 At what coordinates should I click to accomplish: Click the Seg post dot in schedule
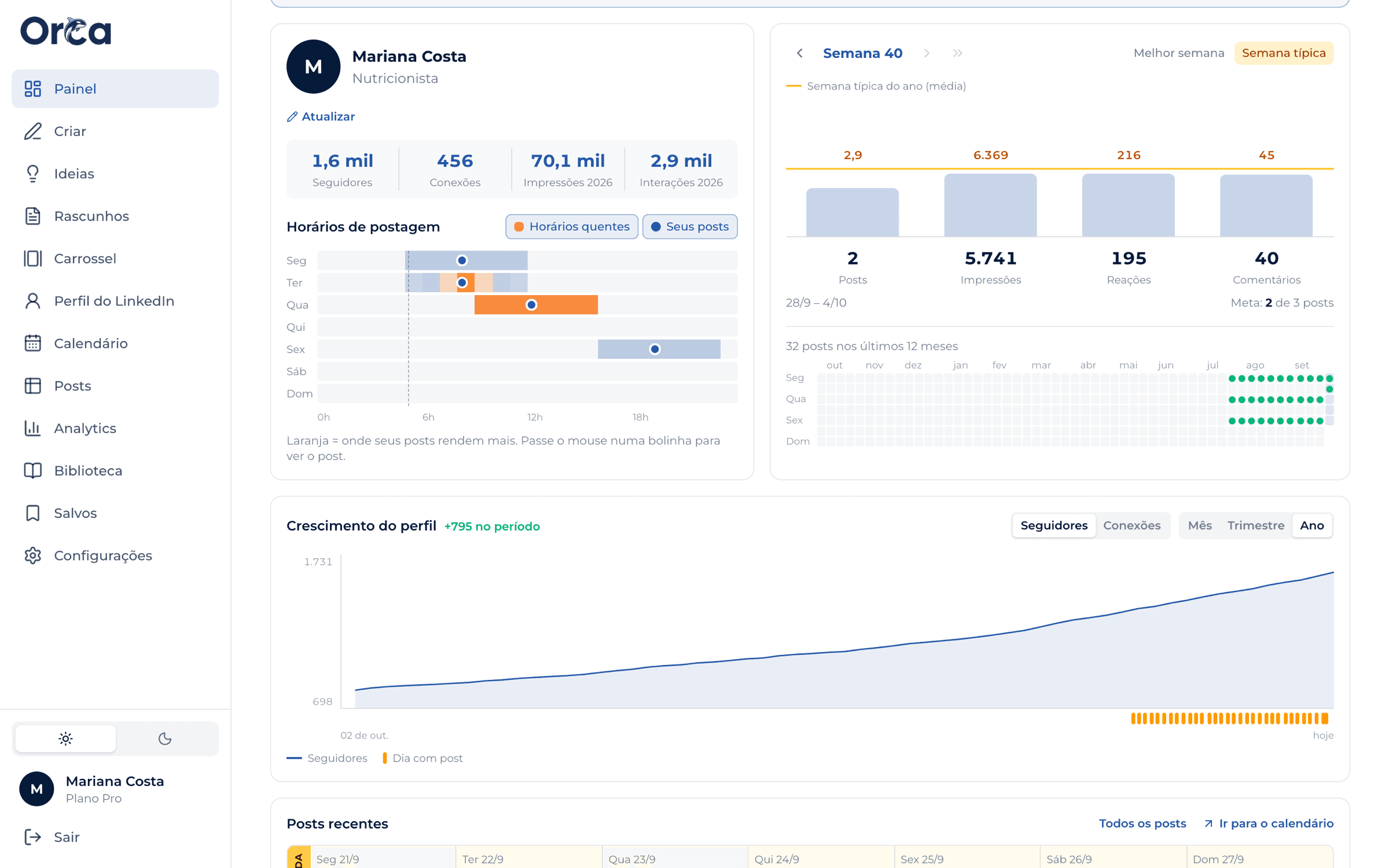click(462, 260)
